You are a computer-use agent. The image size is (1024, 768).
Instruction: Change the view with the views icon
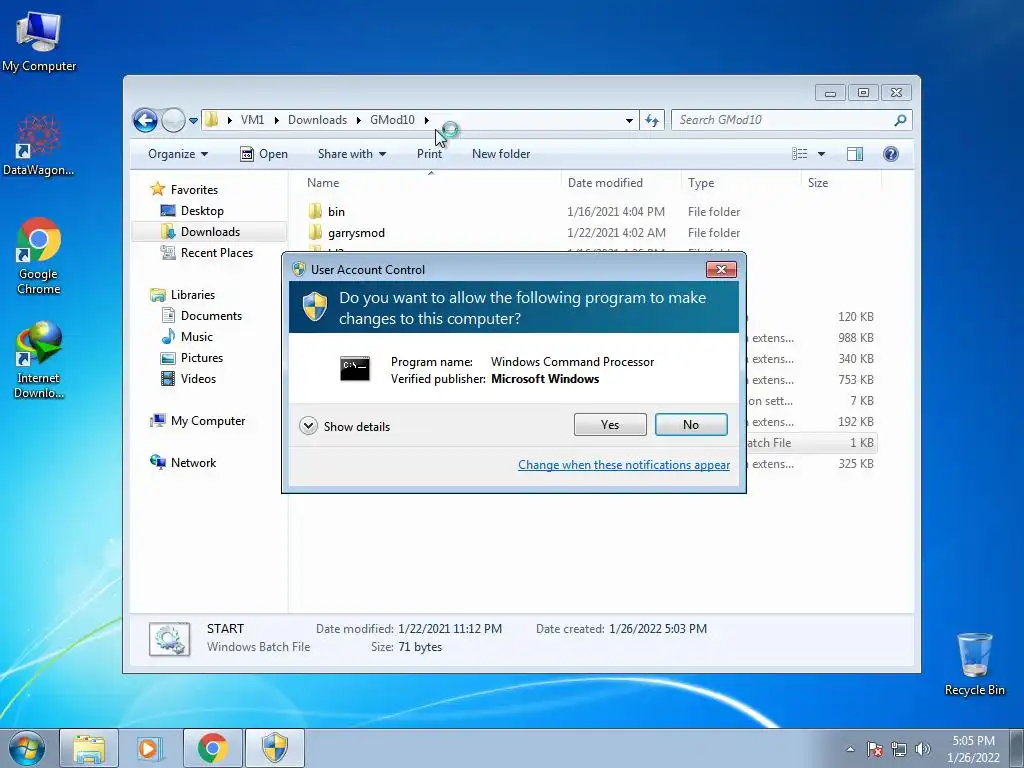click(x=799, y=154)
